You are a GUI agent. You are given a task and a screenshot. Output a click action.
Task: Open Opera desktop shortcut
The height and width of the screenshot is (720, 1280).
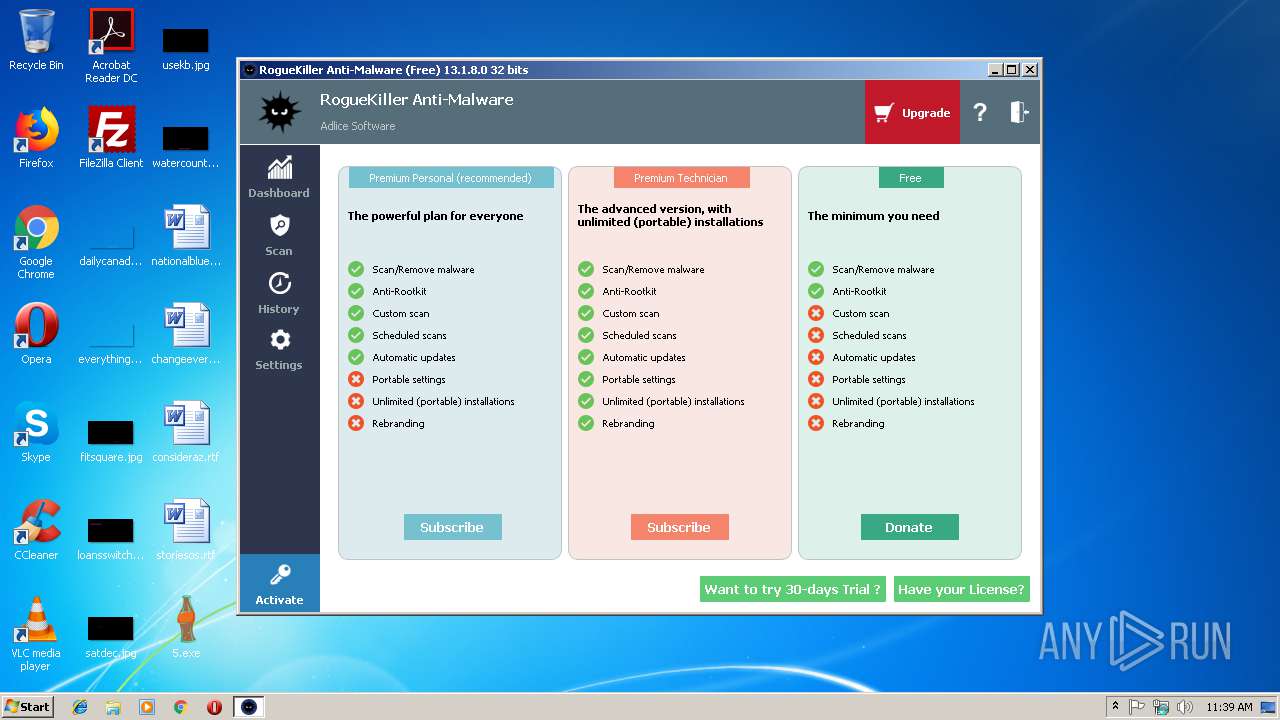pyautogui.click(x=36, y=334)
